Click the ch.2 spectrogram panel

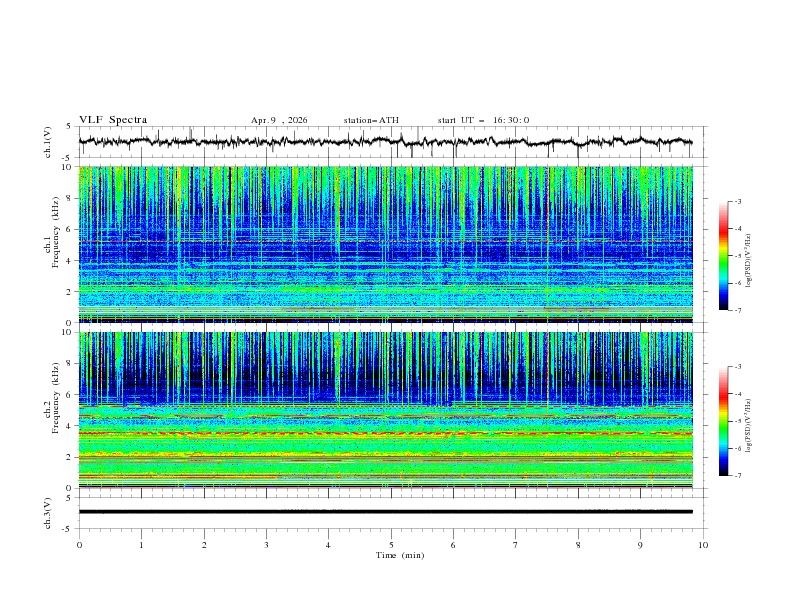386,410
